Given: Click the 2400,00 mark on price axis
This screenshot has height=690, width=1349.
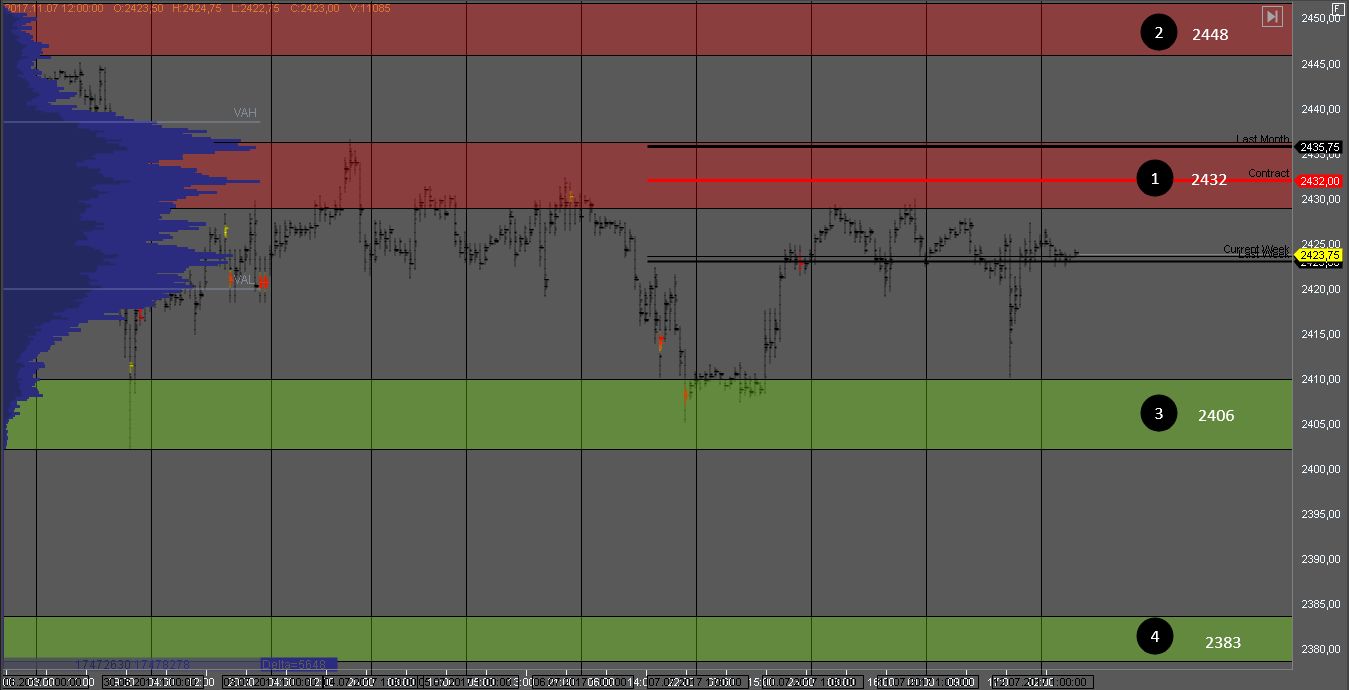Looking at the screenshot, I should click(1320, 469).
